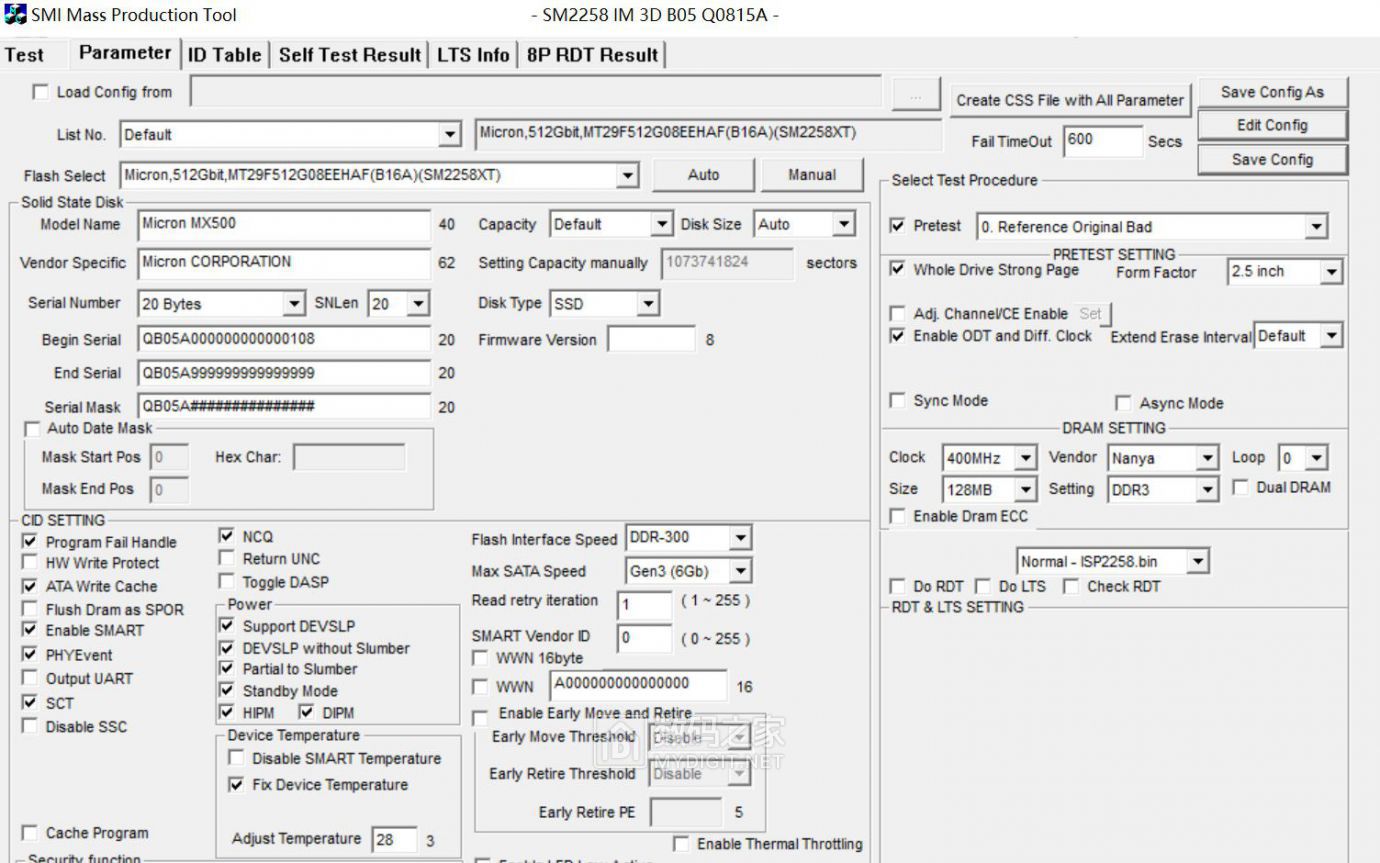Enable the Do LTS checkbox

tap(983, 586)
